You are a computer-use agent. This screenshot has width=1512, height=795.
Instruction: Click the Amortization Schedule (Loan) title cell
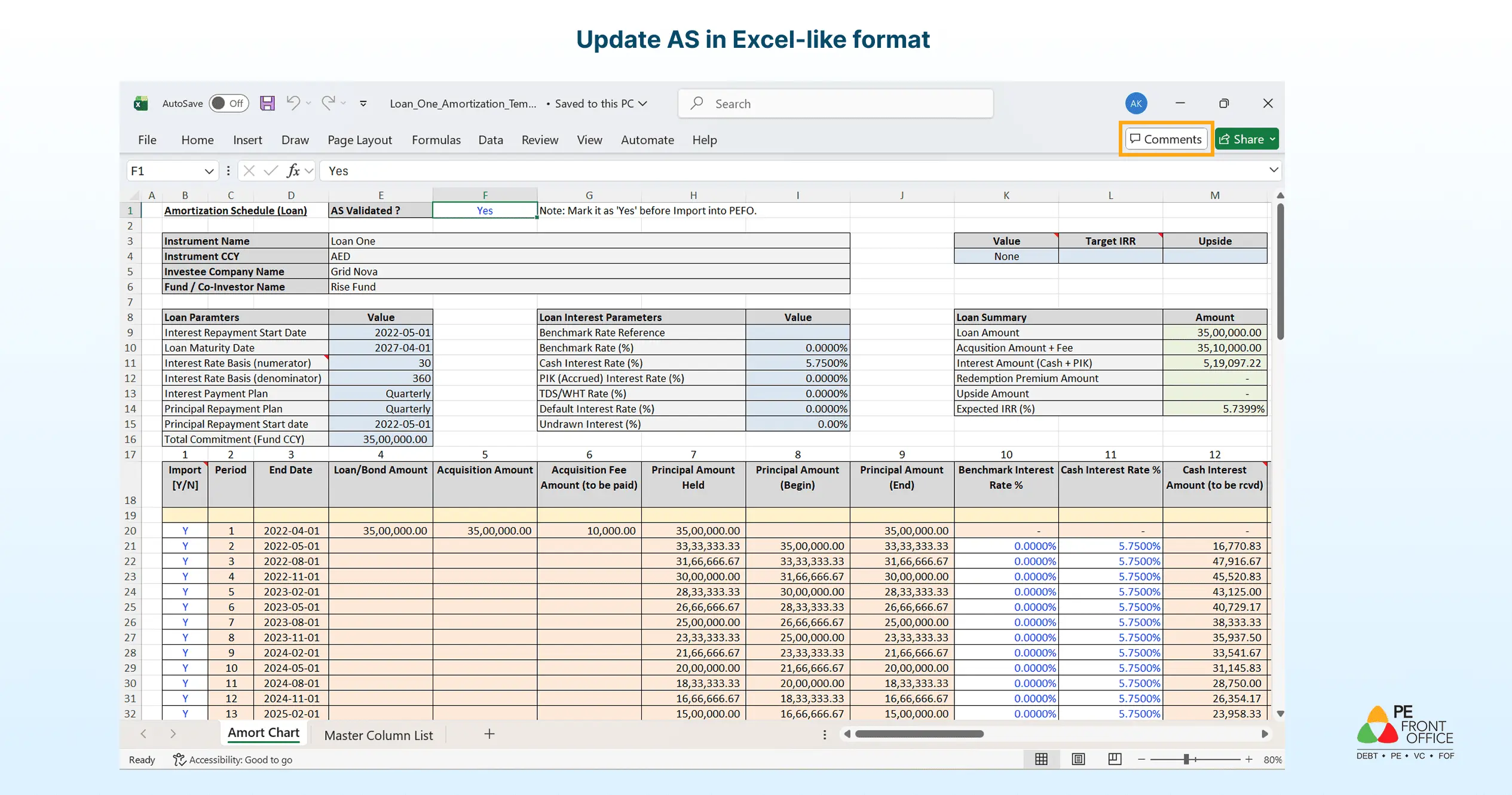(235, 210)
